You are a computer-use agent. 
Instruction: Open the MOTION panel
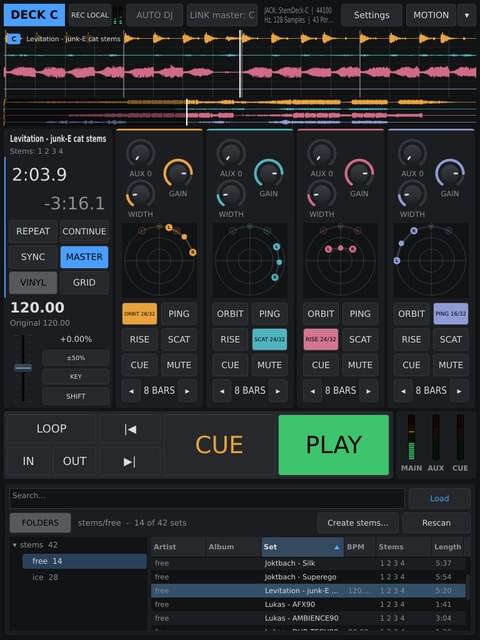click(x=431, y=16)
